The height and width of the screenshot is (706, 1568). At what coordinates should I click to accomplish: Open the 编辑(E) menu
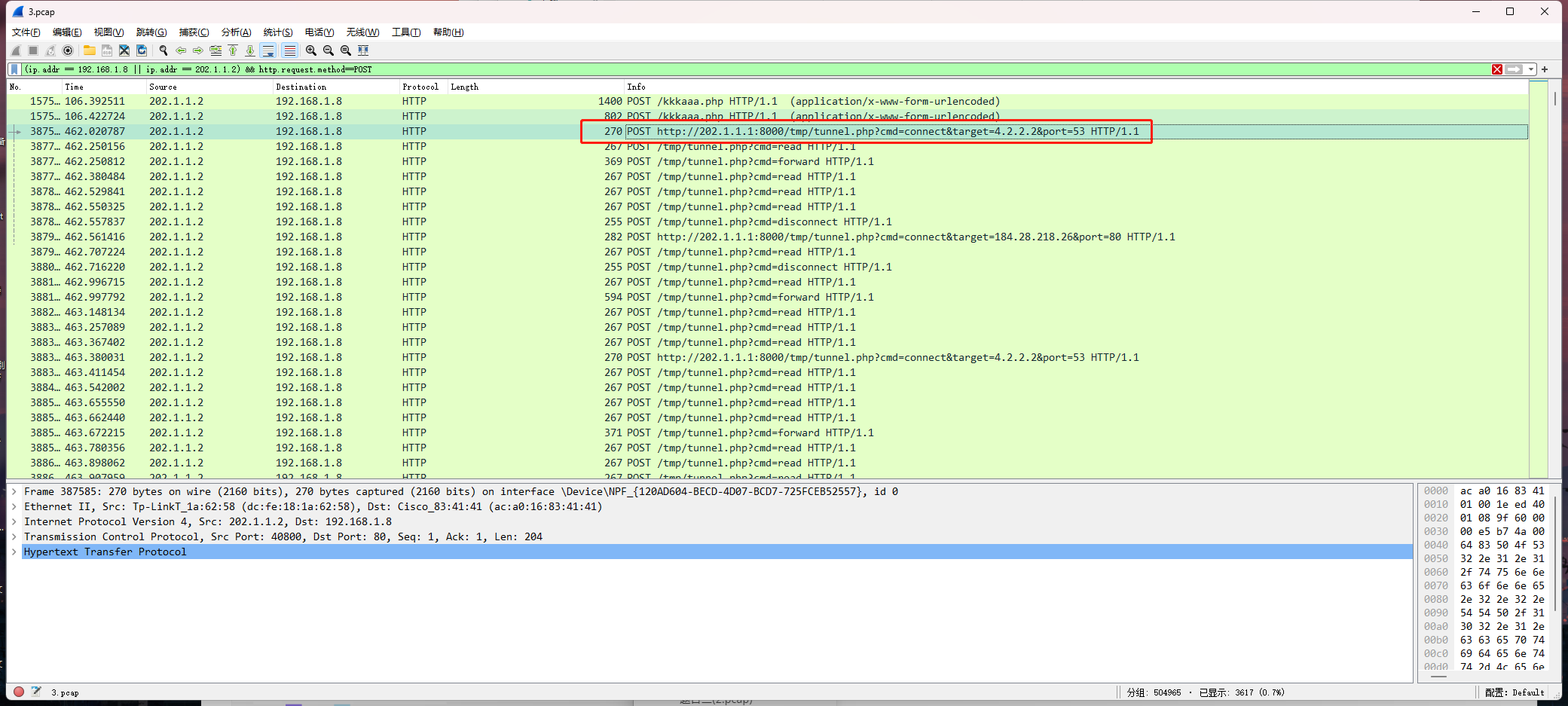point(67,32)
